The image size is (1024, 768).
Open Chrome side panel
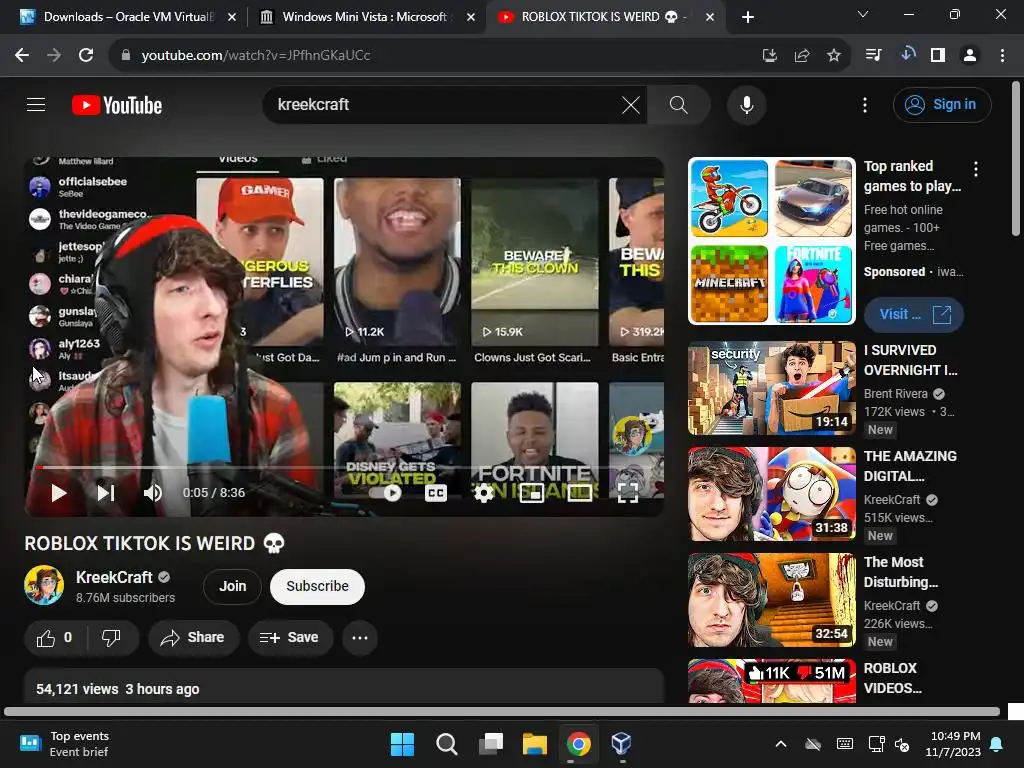938,56
